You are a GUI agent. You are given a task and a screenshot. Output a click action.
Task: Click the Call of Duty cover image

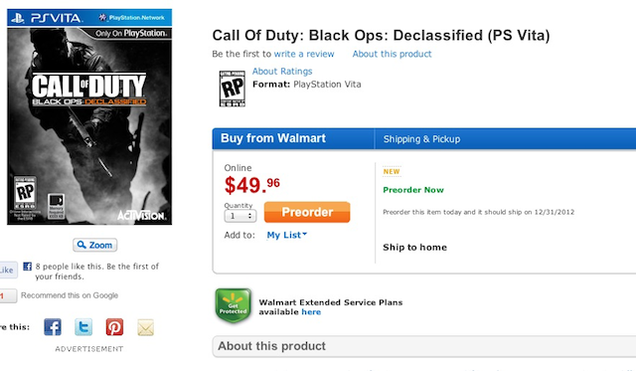click(x=89, y=117)
